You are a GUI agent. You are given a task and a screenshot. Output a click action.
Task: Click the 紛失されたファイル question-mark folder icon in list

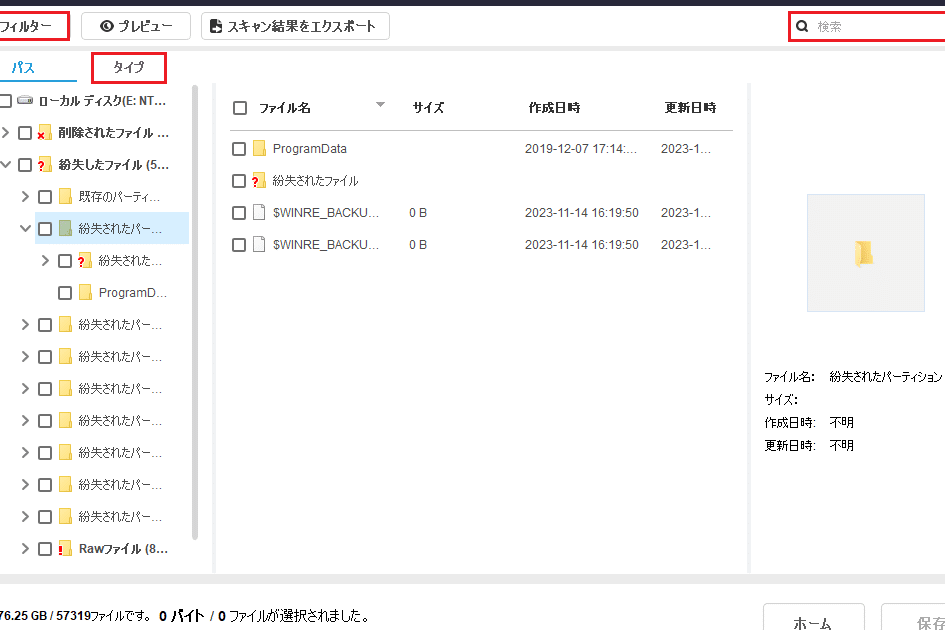coord(259,181)
